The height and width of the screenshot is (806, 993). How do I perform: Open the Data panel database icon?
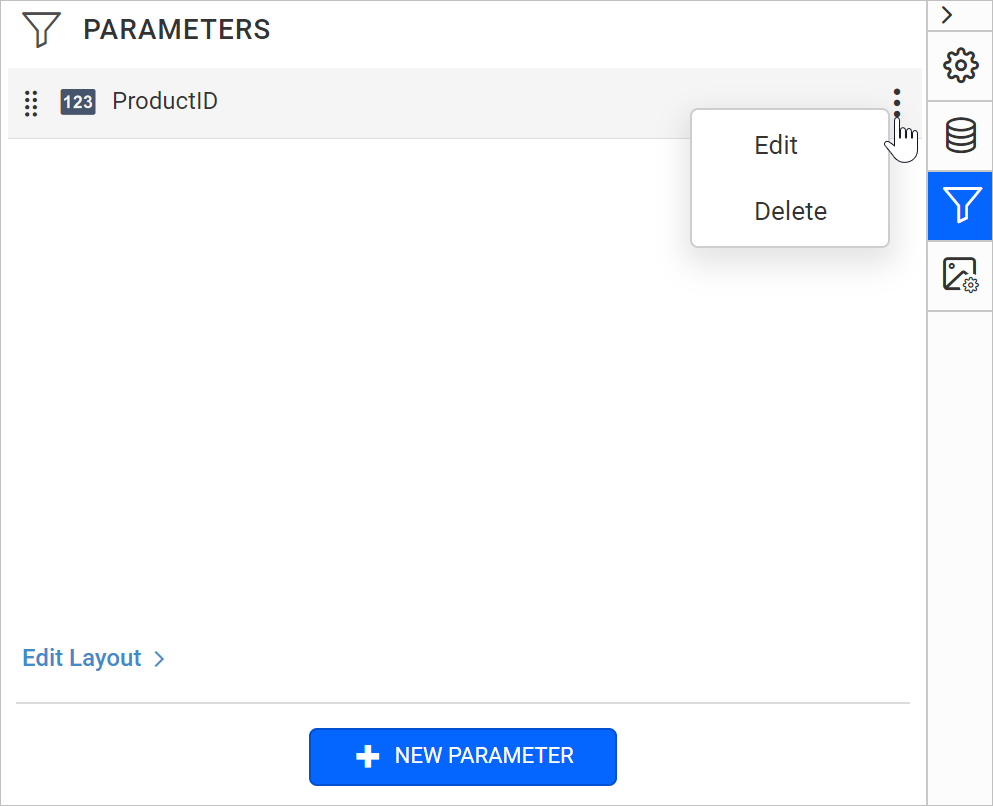[x=960, y=136]
